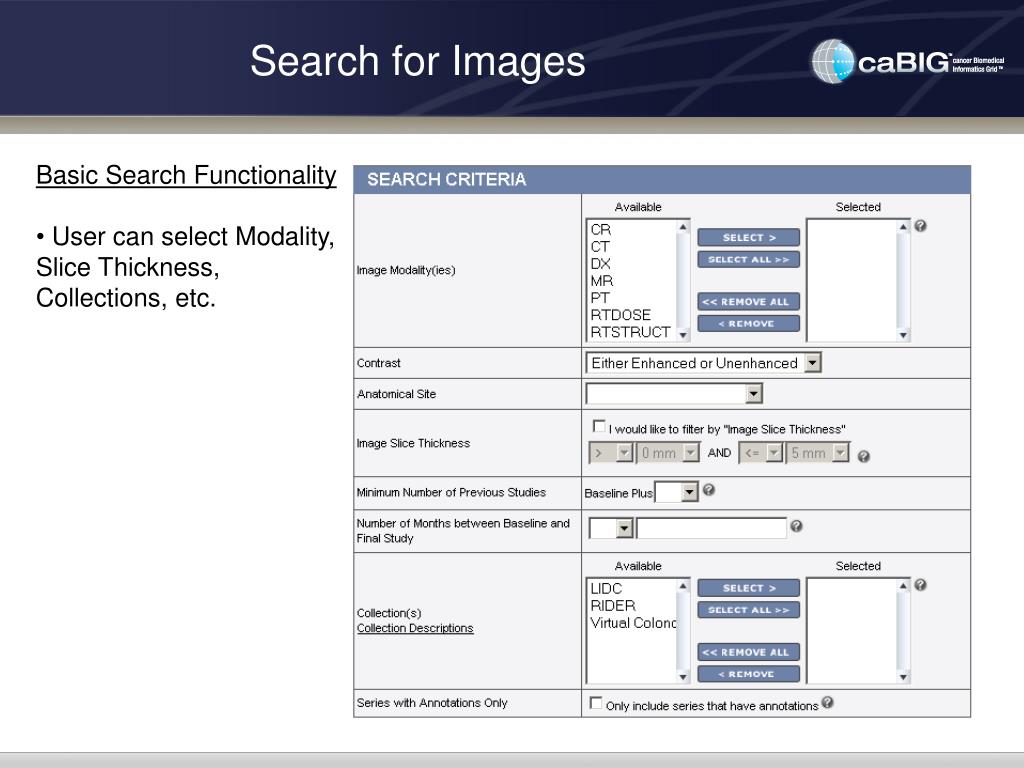
Task: Open help icon for Collection(s) lists
Action: [920, 584]
